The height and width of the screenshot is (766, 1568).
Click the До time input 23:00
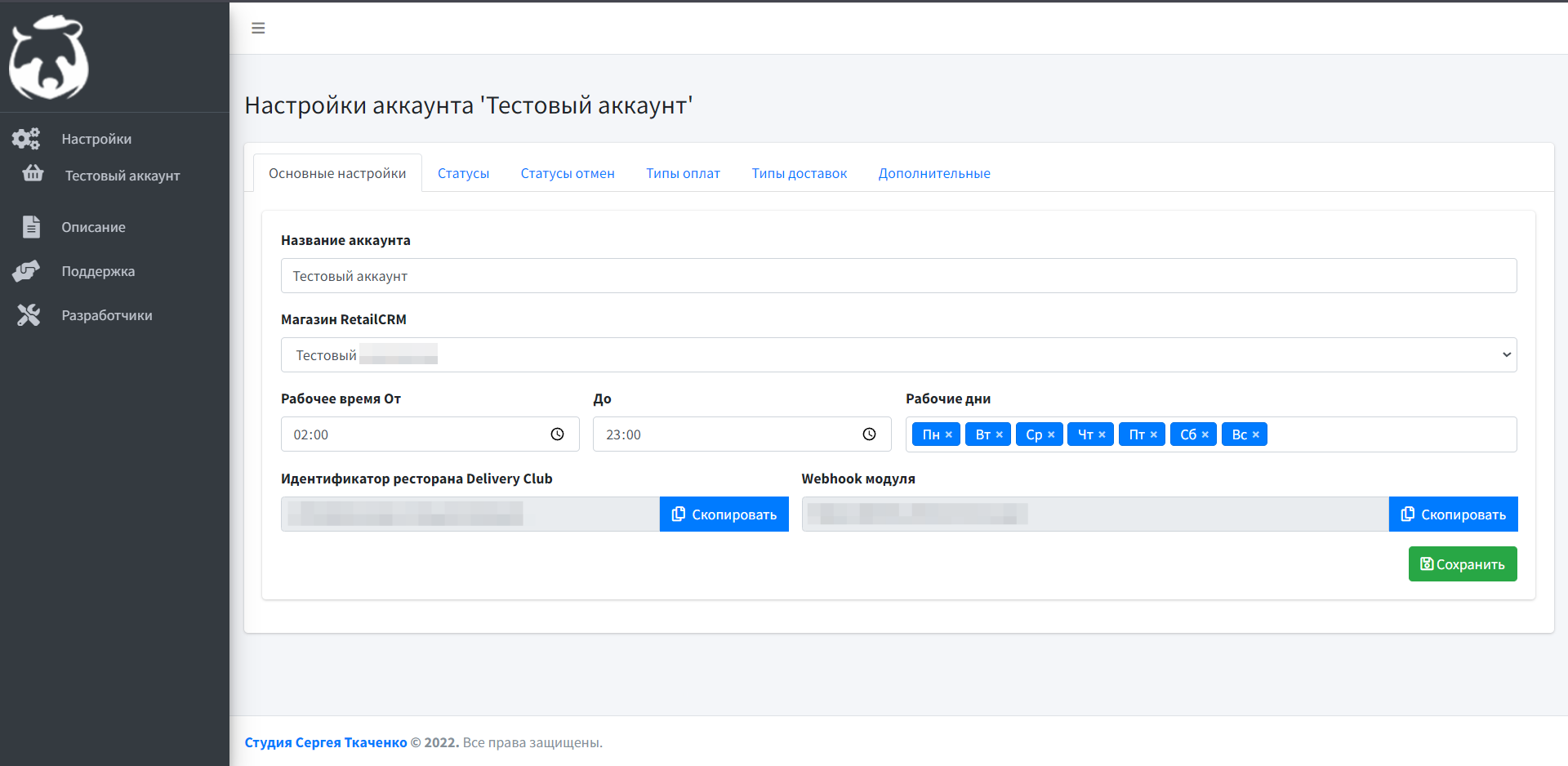pos(742,434)
